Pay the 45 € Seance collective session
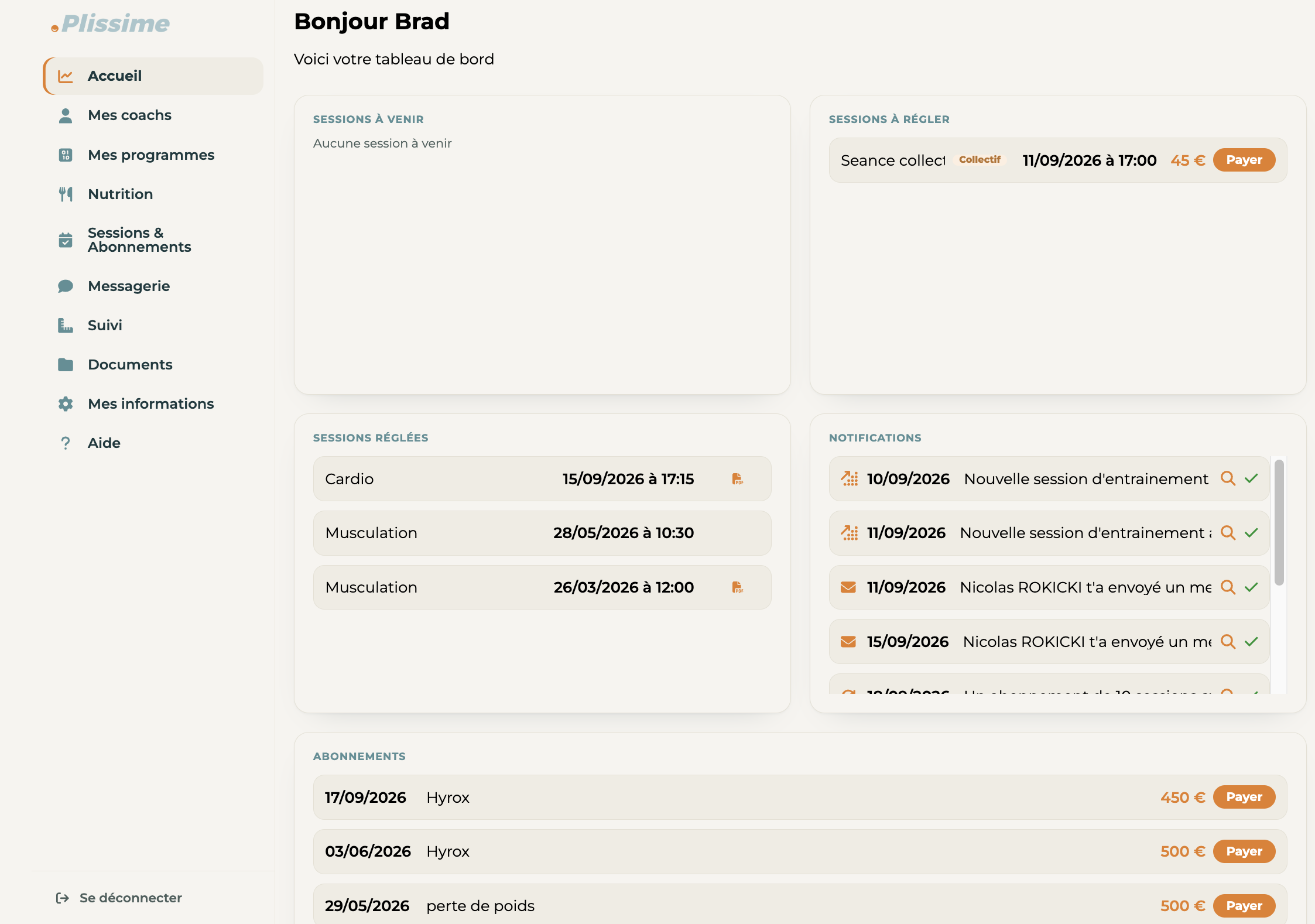Screen dimensions: 1315x924 (x=1244, y=160)
